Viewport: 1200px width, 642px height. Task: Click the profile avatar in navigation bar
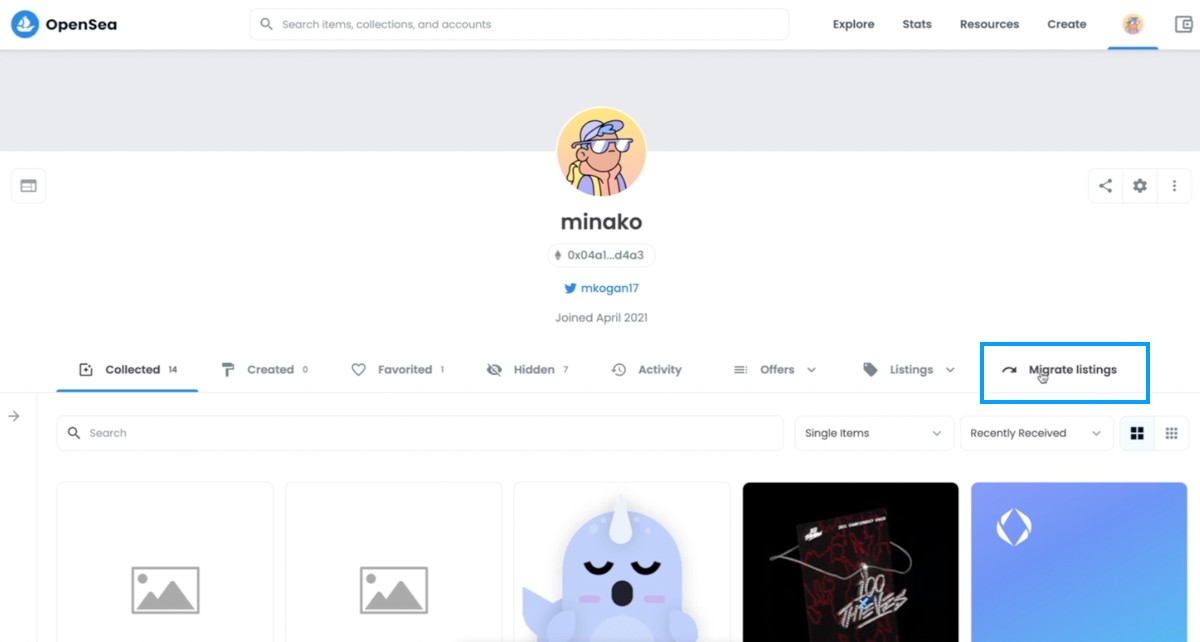[1133, 24]
